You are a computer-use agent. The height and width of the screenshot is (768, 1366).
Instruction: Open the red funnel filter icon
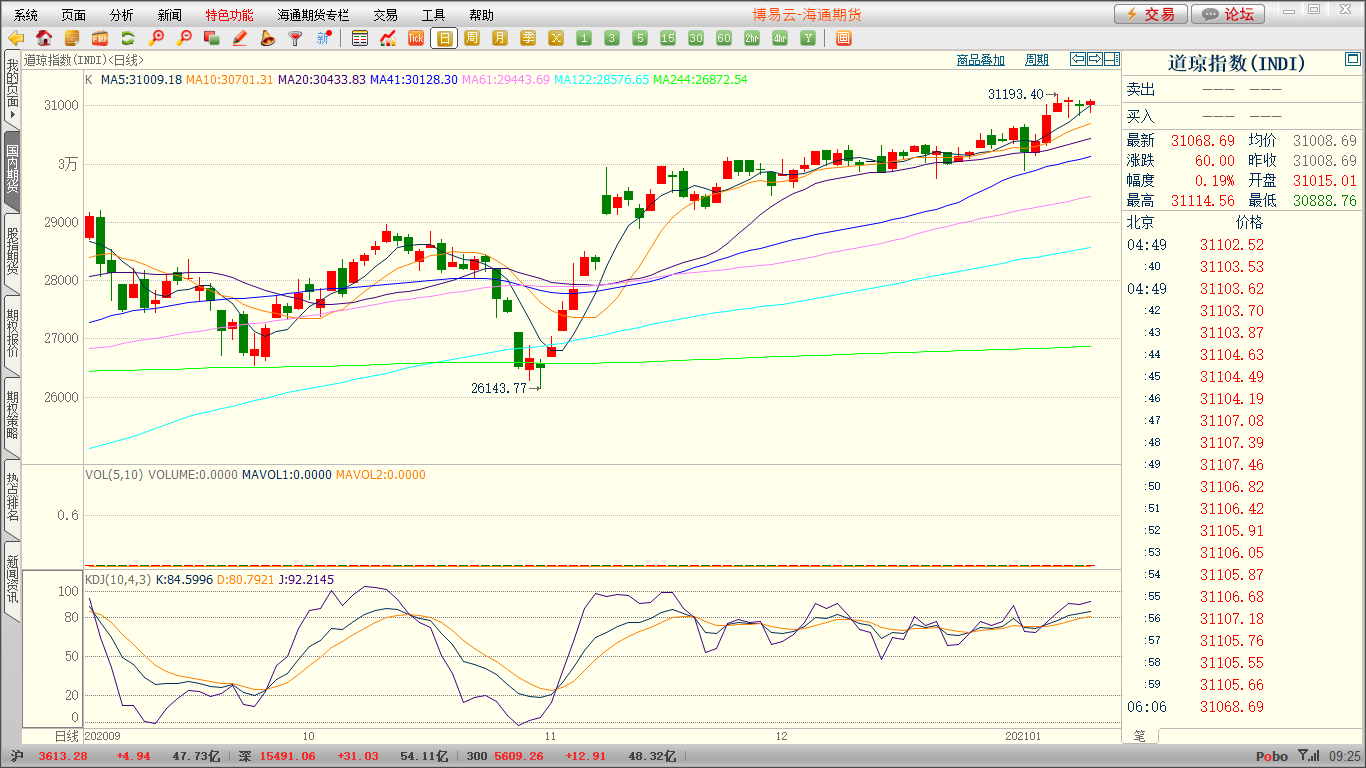pyautogui.click(x=296, y=38)
